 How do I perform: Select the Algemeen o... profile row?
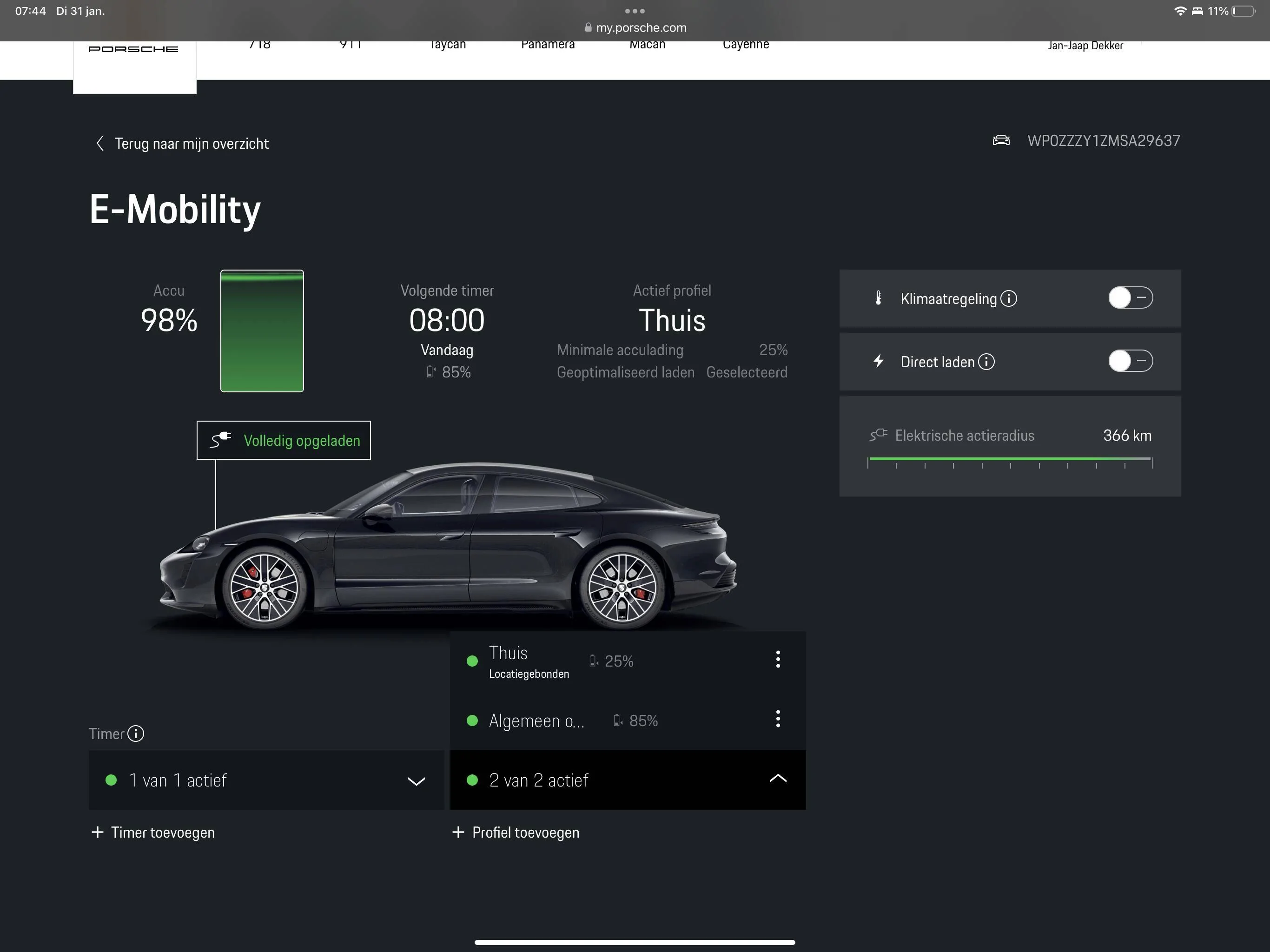point(628,720)
